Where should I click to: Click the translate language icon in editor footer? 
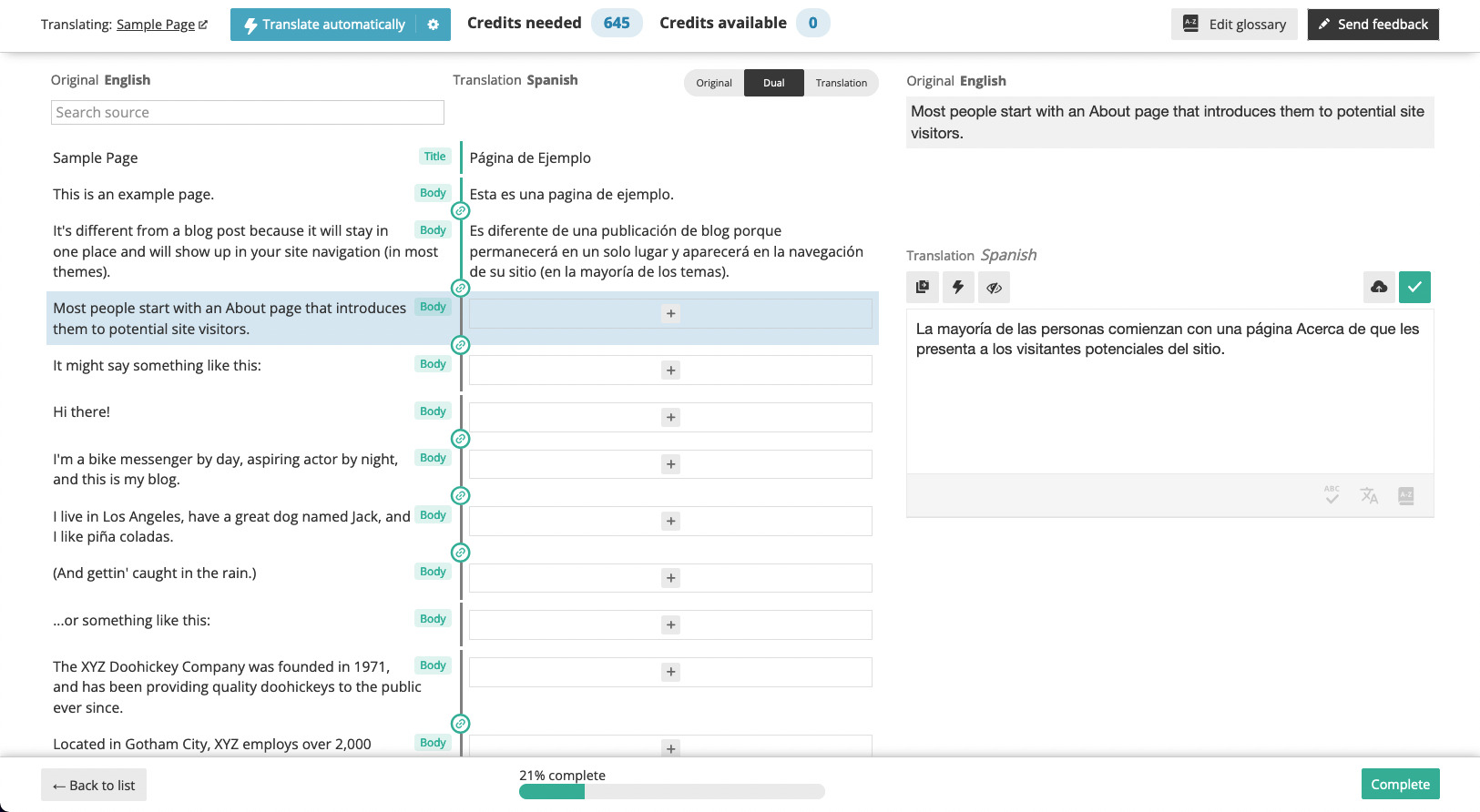(x=1369, y=495)
